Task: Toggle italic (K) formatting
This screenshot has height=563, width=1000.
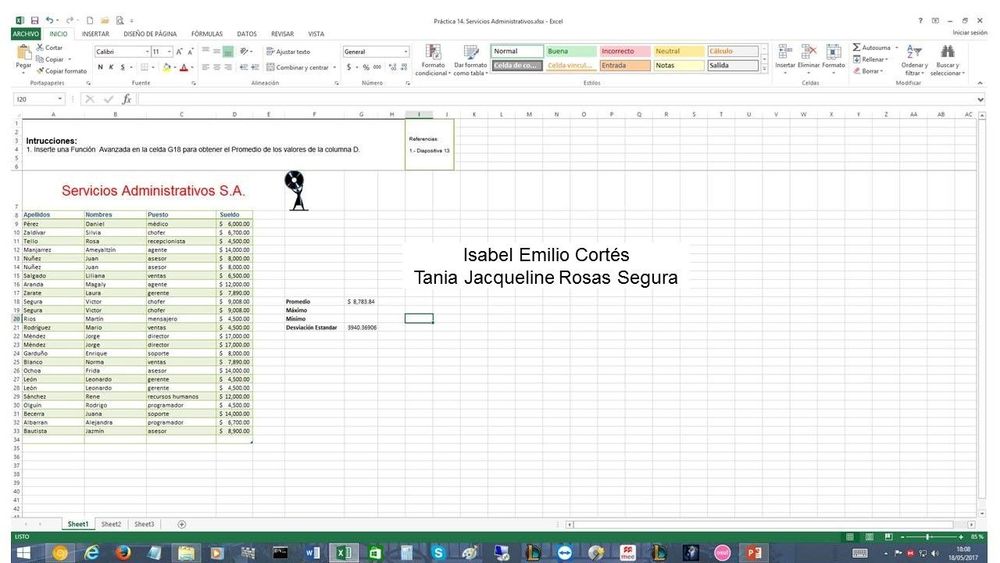Action: point(111,67)
